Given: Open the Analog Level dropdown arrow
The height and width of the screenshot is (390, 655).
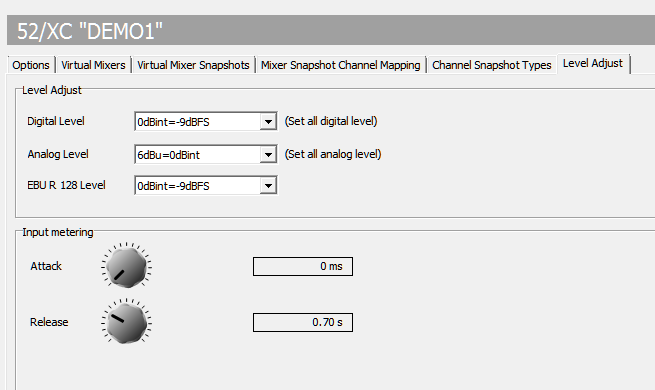Looking at the screenshot, I should [268, 154].
